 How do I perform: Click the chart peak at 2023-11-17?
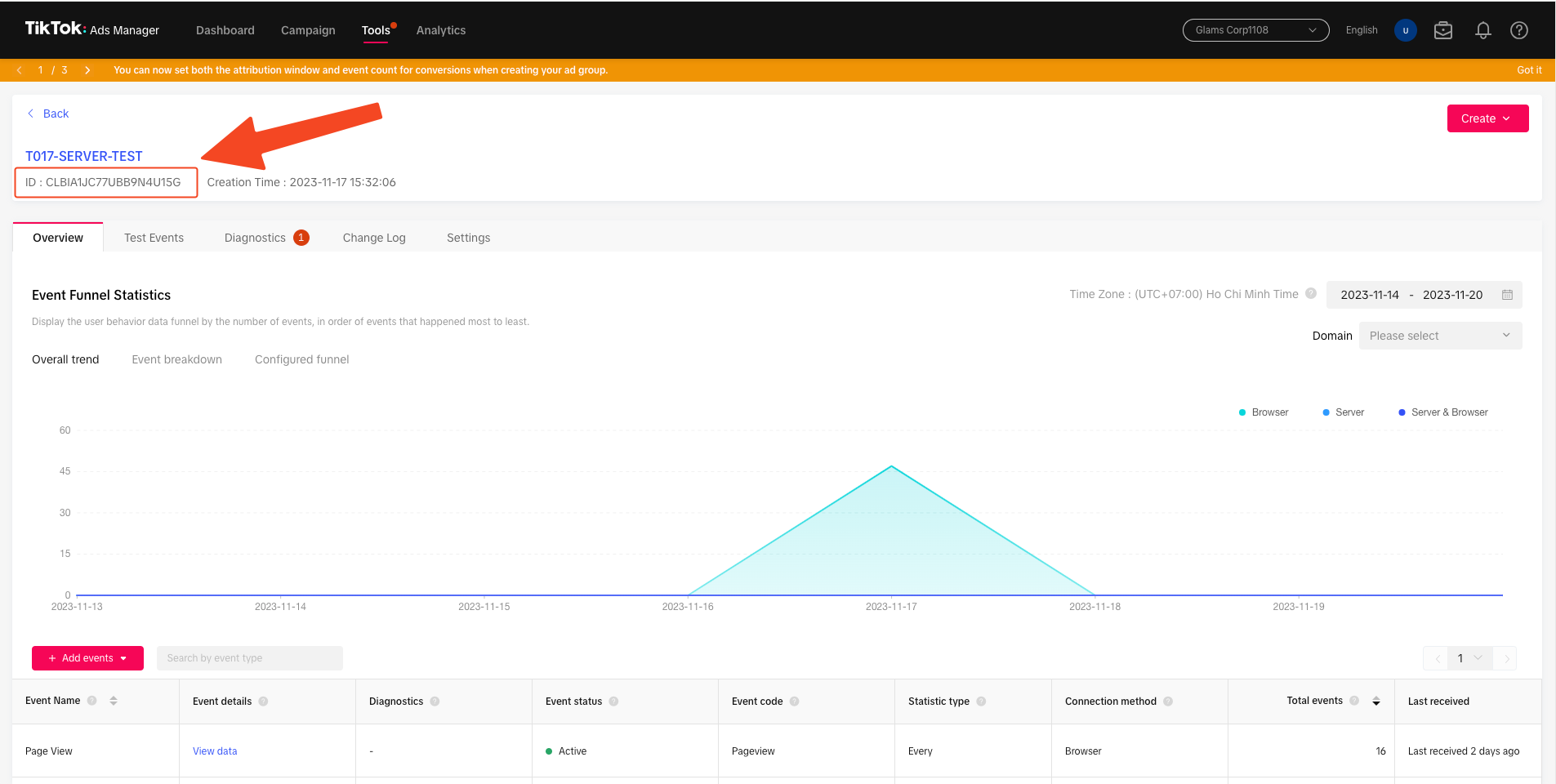click(x=891, y=466)
